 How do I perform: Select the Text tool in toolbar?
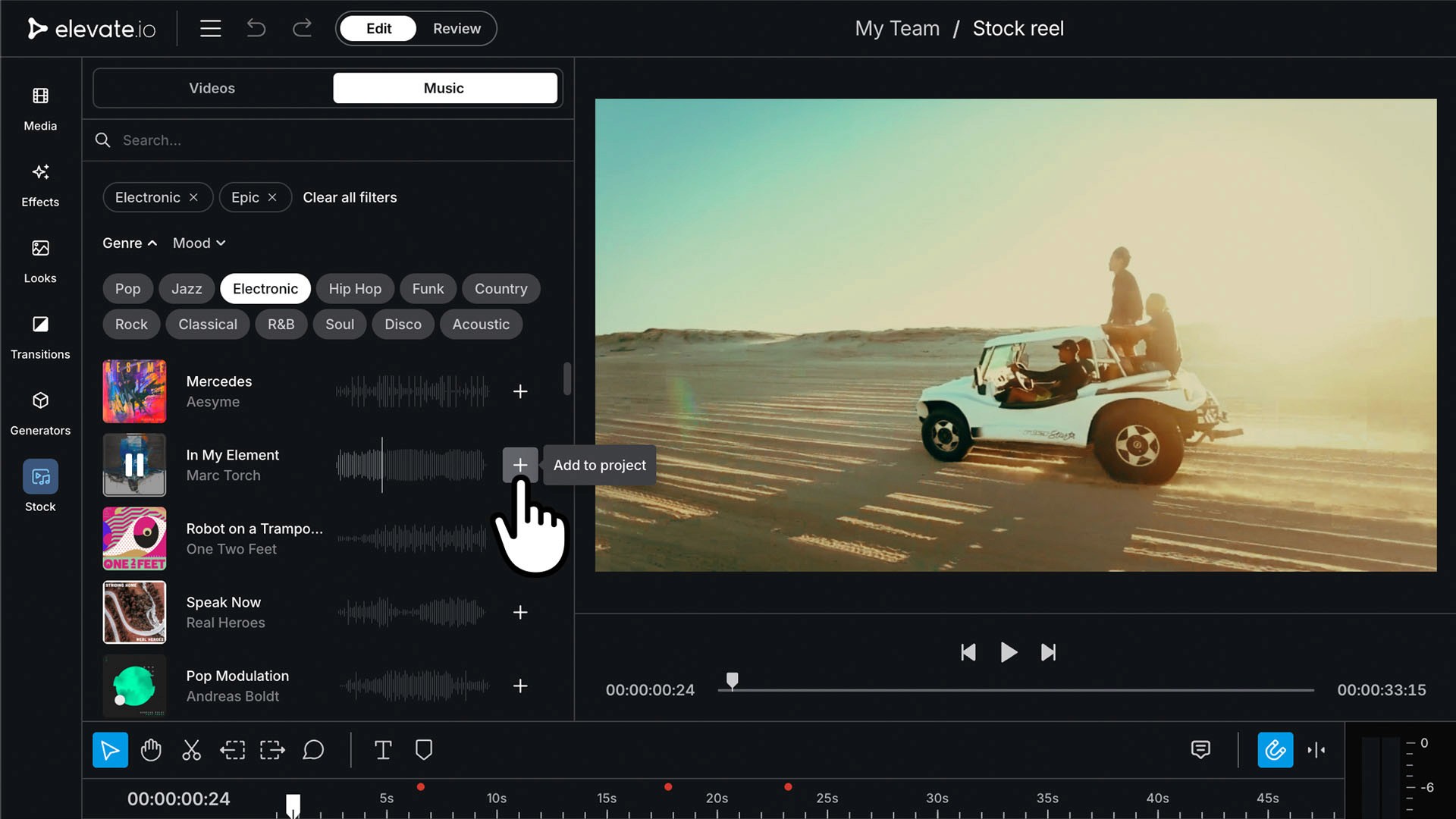383,750
